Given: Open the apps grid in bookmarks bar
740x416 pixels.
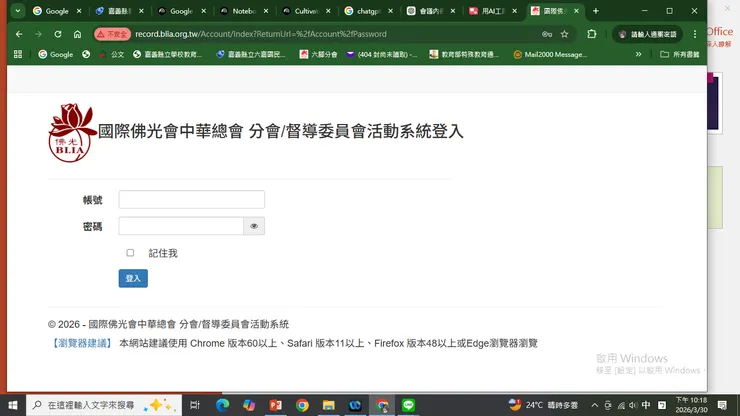Looking at the screenshot, I should pos(18,54).
